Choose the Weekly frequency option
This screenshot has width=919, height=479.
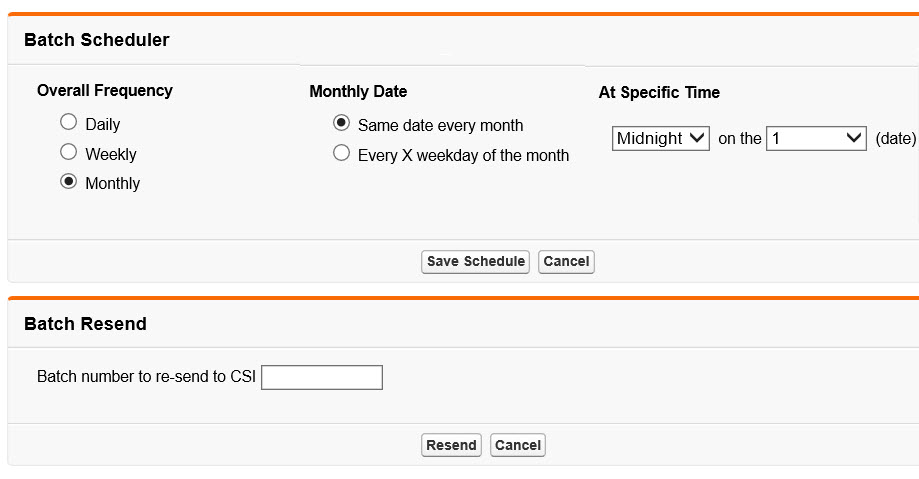coord(68,153)
